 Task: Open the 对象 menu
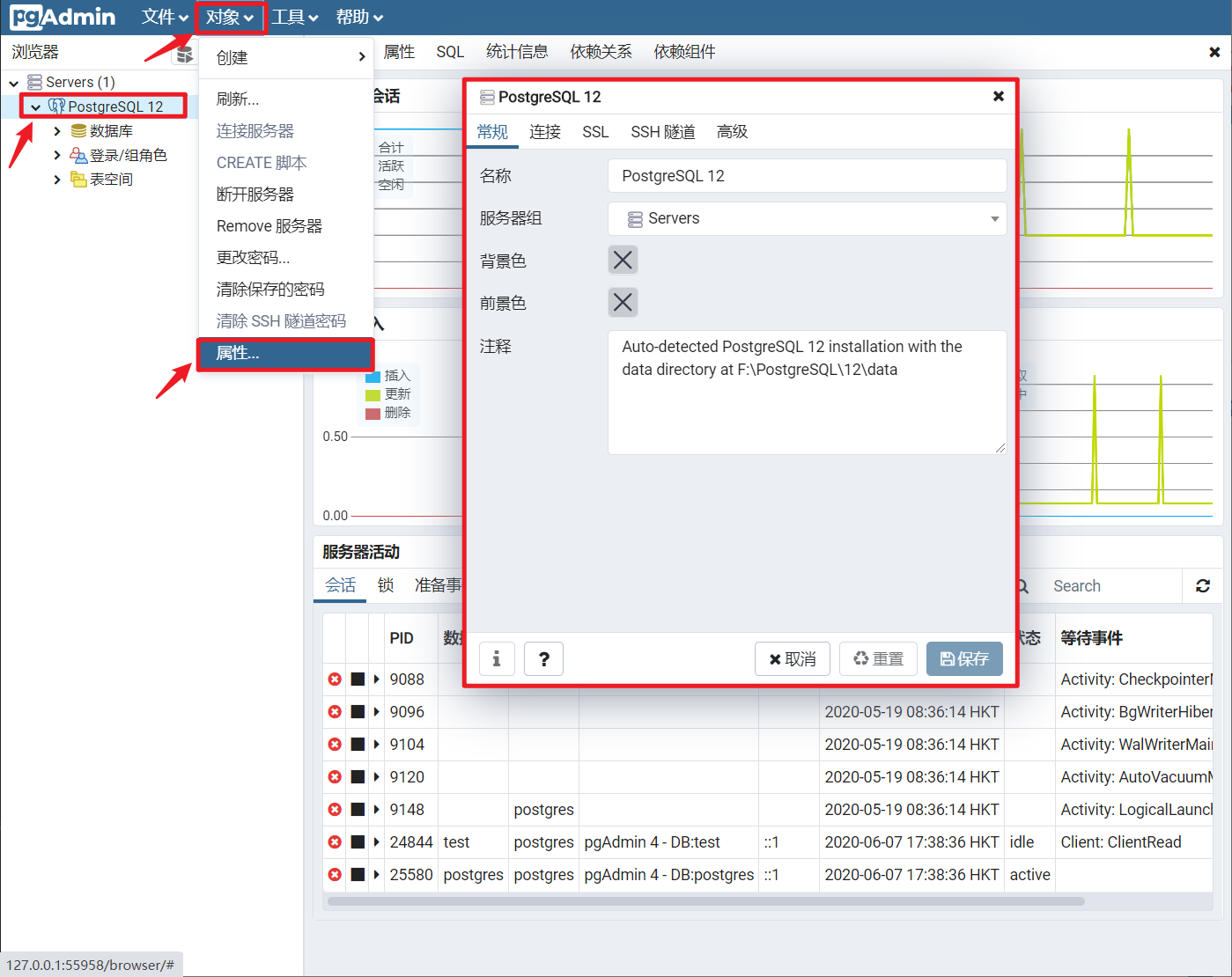pos(230,17)
